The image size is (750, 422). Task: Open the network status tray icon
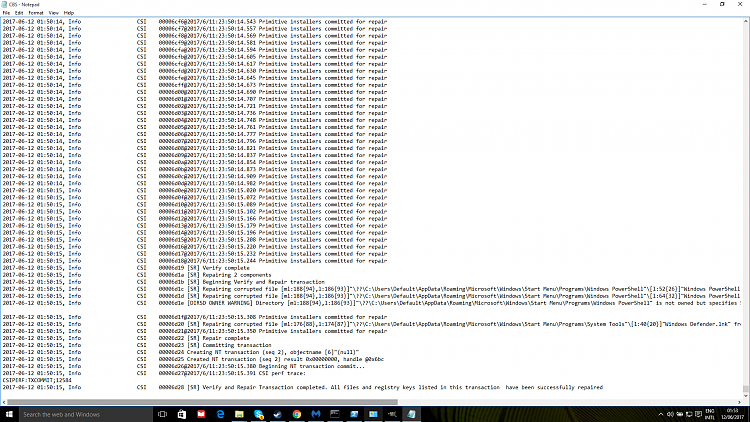[689, 414]
